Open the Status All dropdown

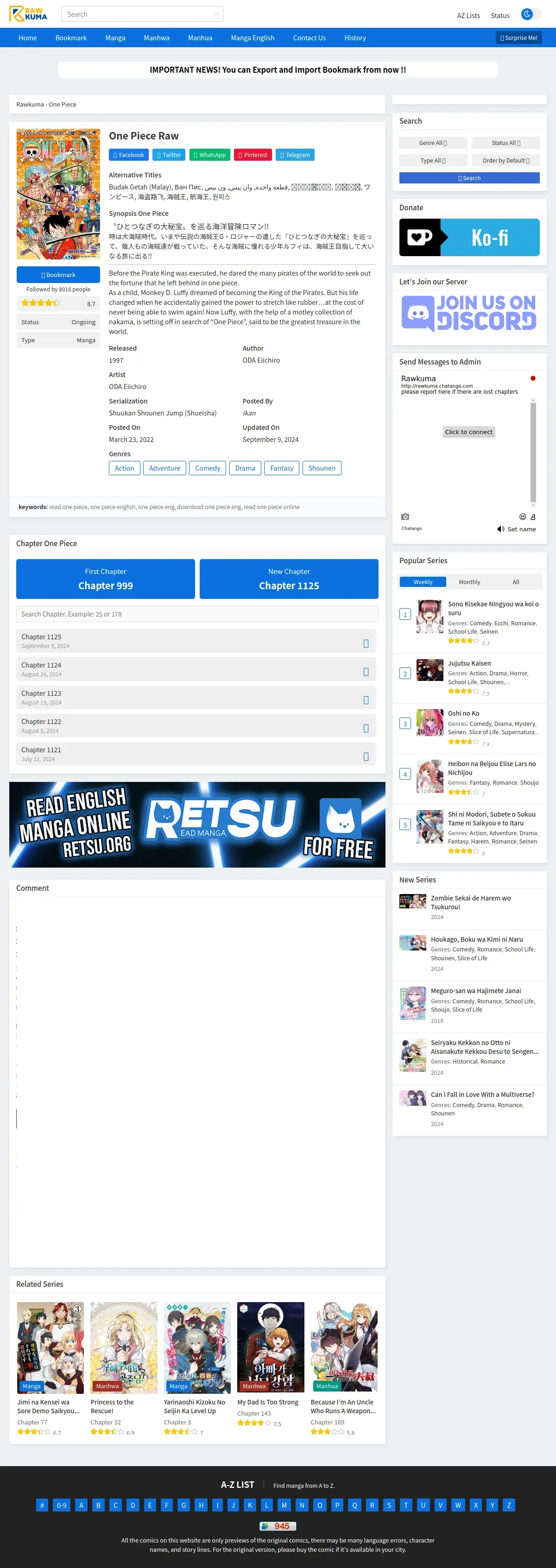[x=505, y=143]
